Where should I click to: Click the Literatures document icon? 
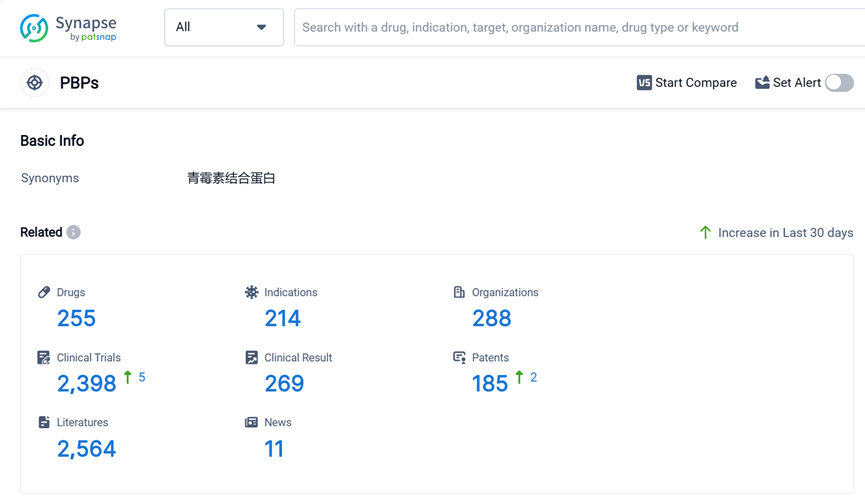click(44, 422)
